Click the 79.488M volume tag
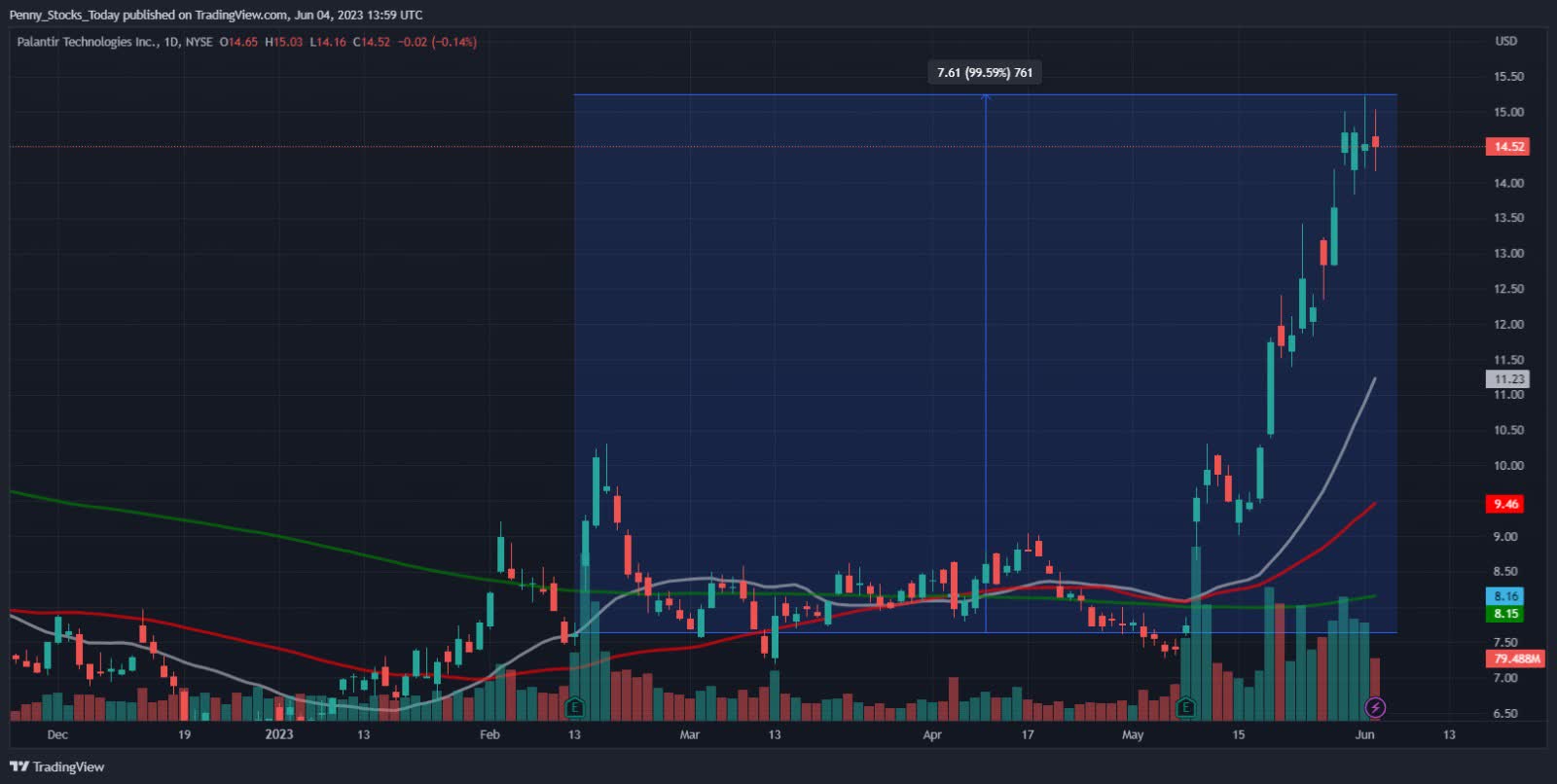Image resolution: width=1557 pixels, height=784 pixels. [1516, 659]
